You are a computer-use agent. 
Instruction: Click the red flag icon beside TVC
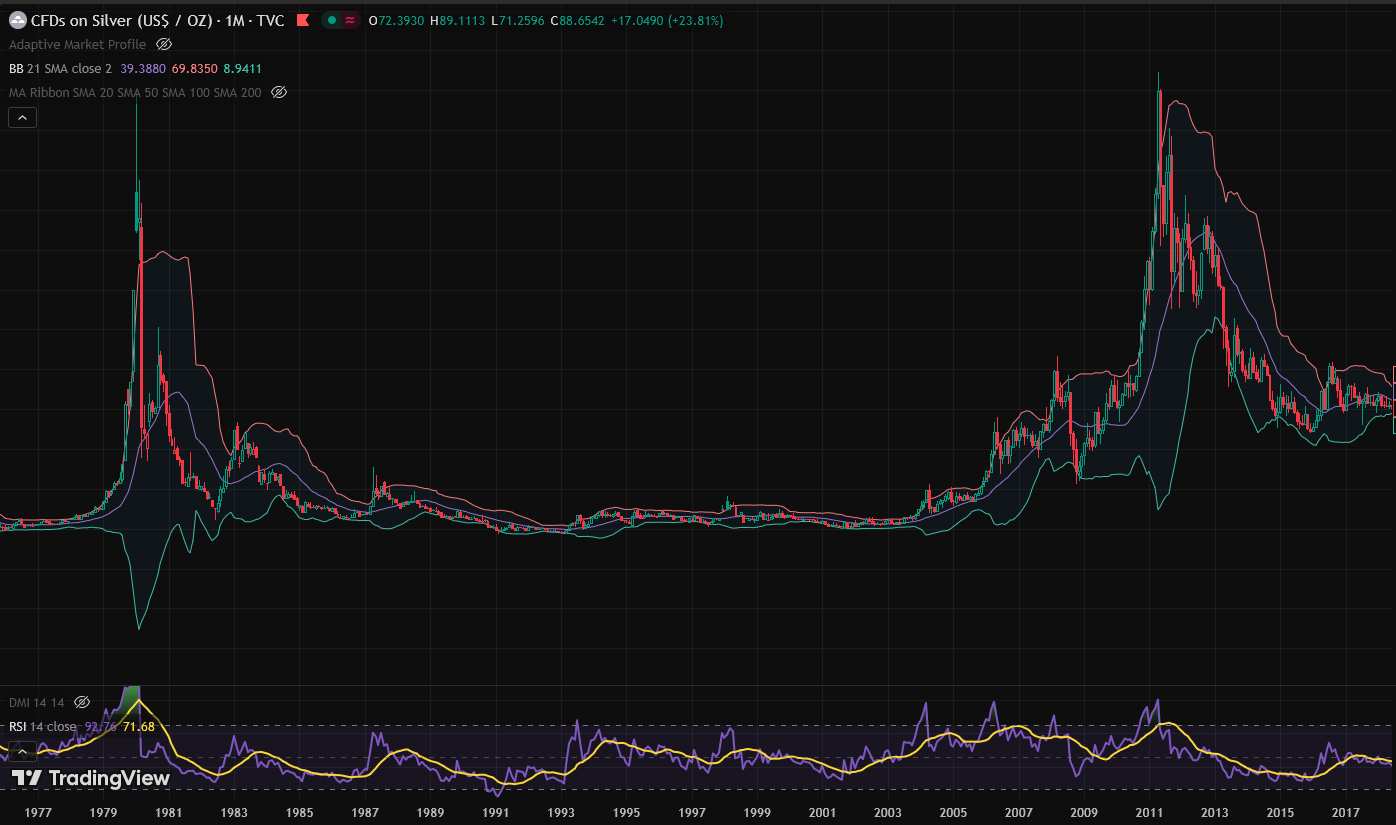click(303, 20)
